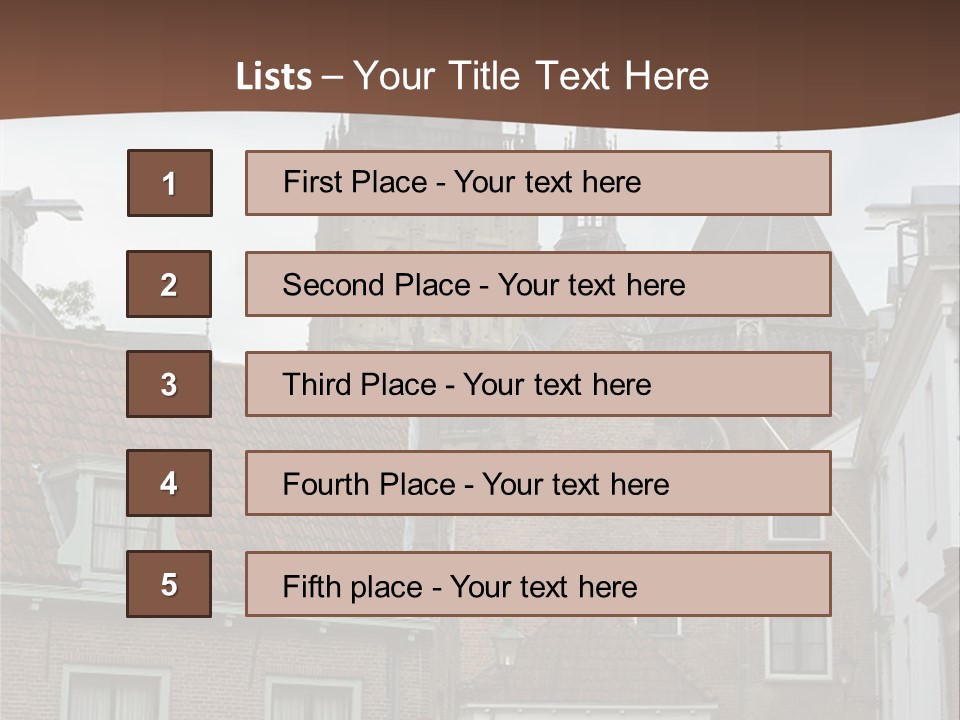Select the slide title text
This screenshot has height=720, width=960.
pyautogui.click(x=472, y=76)
